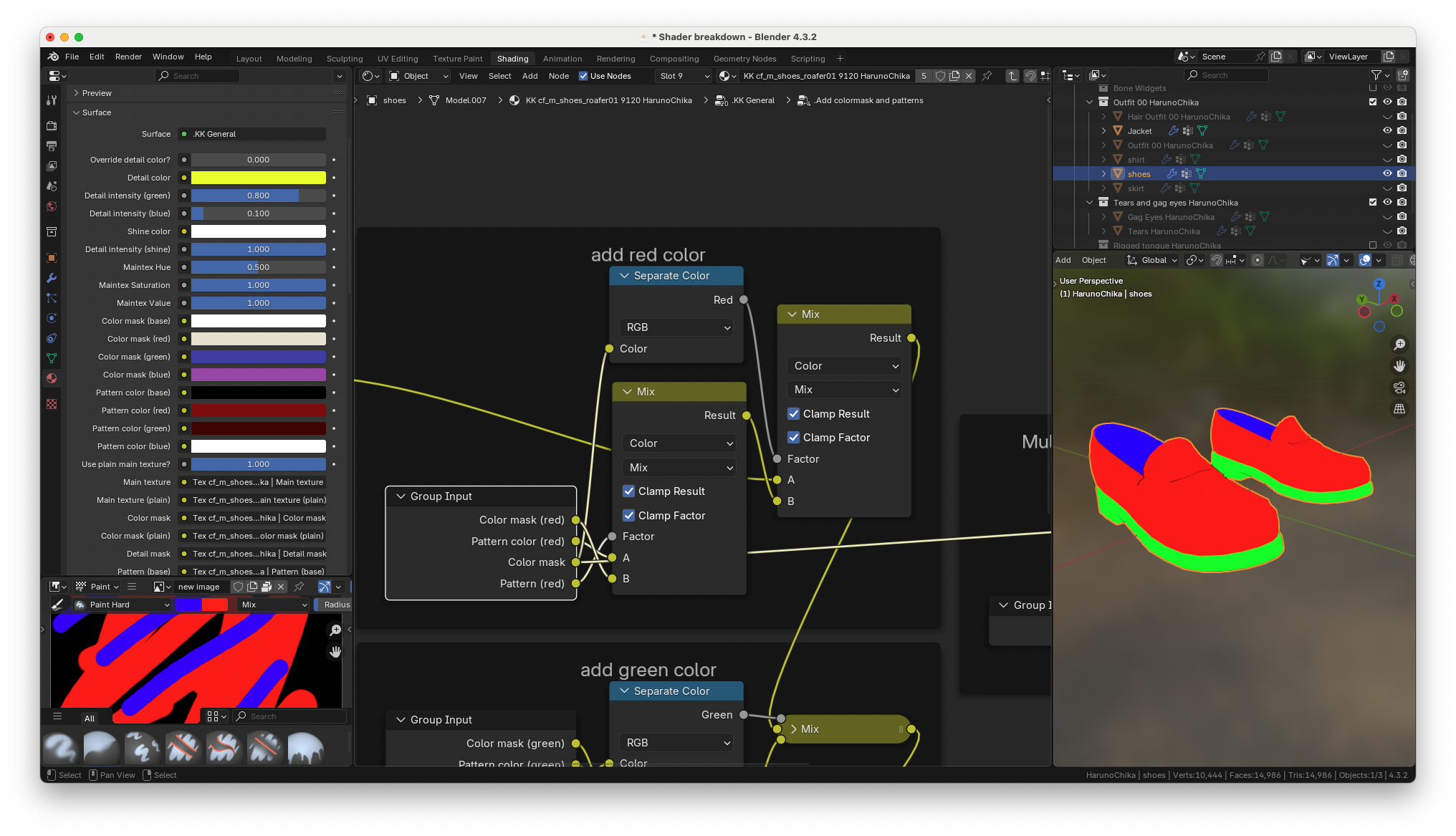Click the Add menu in node editor
The image size is (1456, 836).
tap(530, 76)
